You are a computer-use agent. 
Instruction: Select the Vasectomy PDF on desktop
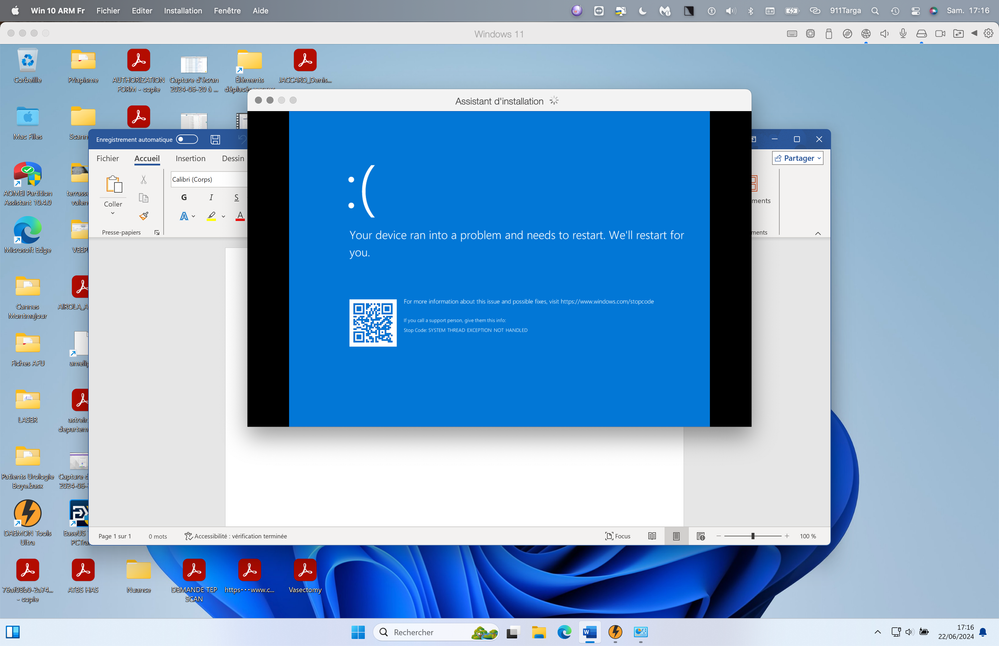click(x=305, y=576)
